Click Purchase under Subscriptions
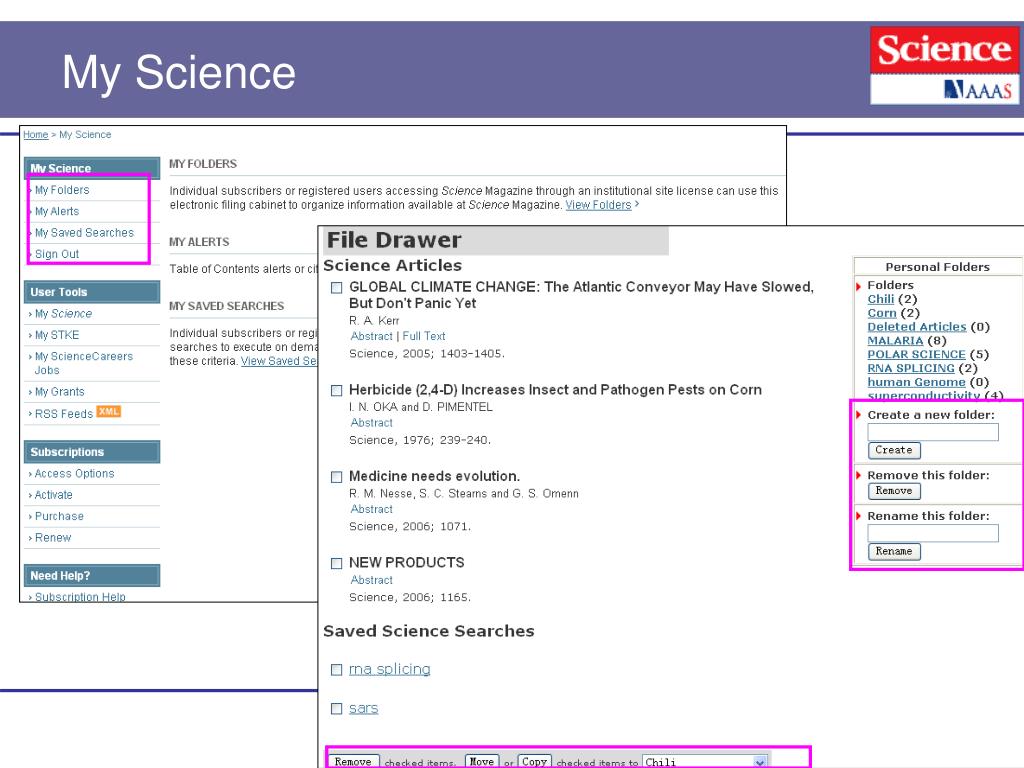1024x768 pixels. pos(59,516)
